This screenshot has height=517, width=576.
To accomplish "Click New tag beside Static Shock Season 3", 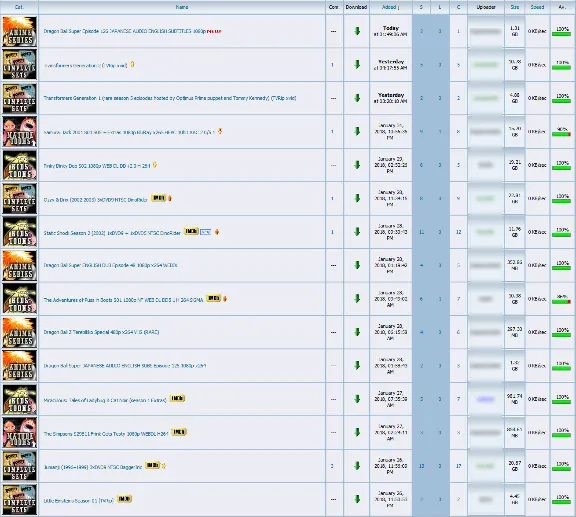I will tap(205, 232).
